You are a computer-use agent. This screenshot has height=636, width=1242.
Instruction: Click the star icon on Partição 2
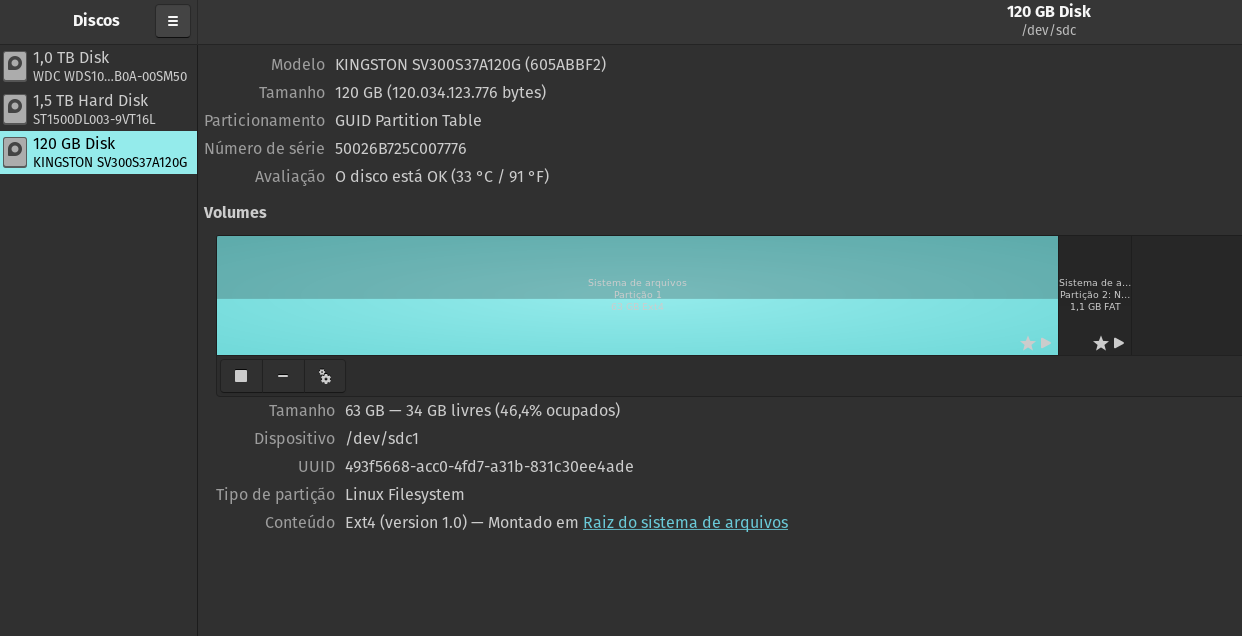point(1101,343)
